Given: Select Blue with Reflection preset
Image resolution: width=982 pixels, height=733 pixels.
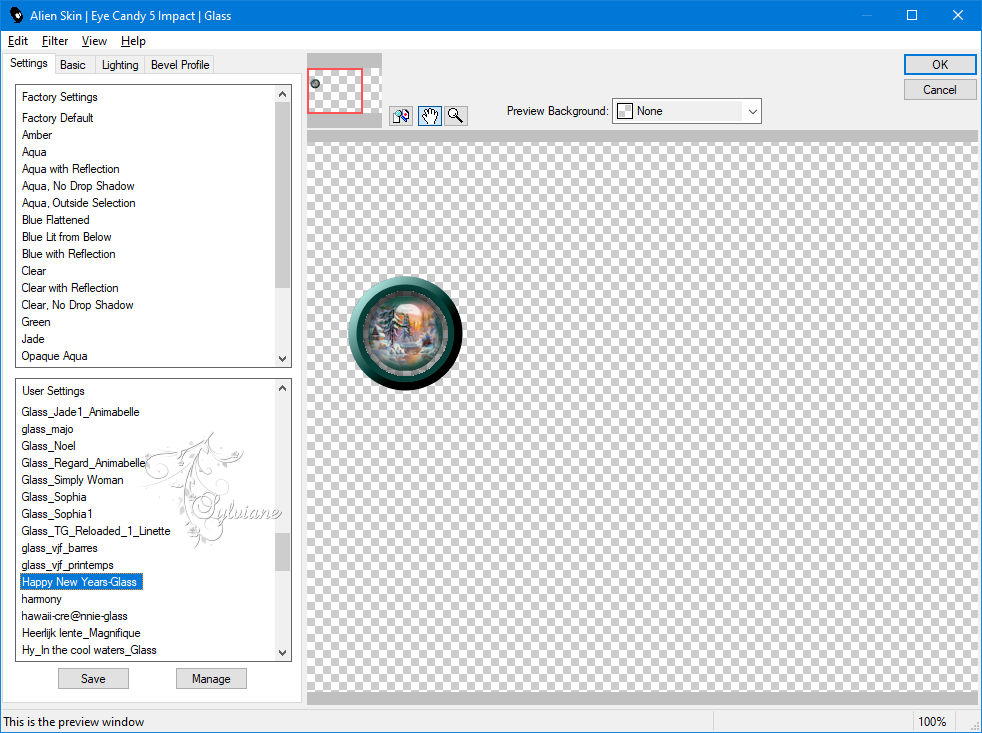Looking at the screenshot, I should 68,254.
